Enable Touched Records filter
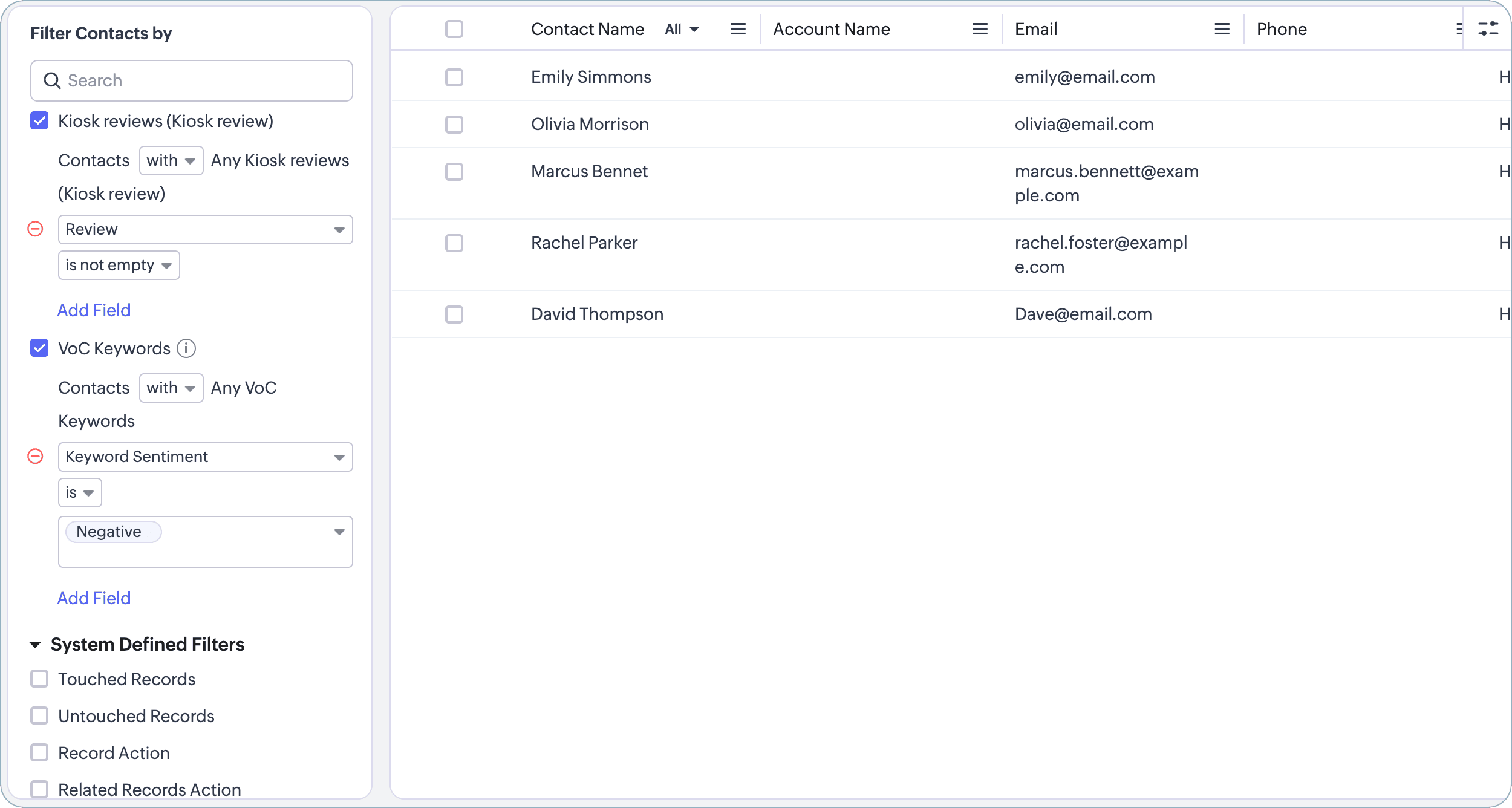 39,679
